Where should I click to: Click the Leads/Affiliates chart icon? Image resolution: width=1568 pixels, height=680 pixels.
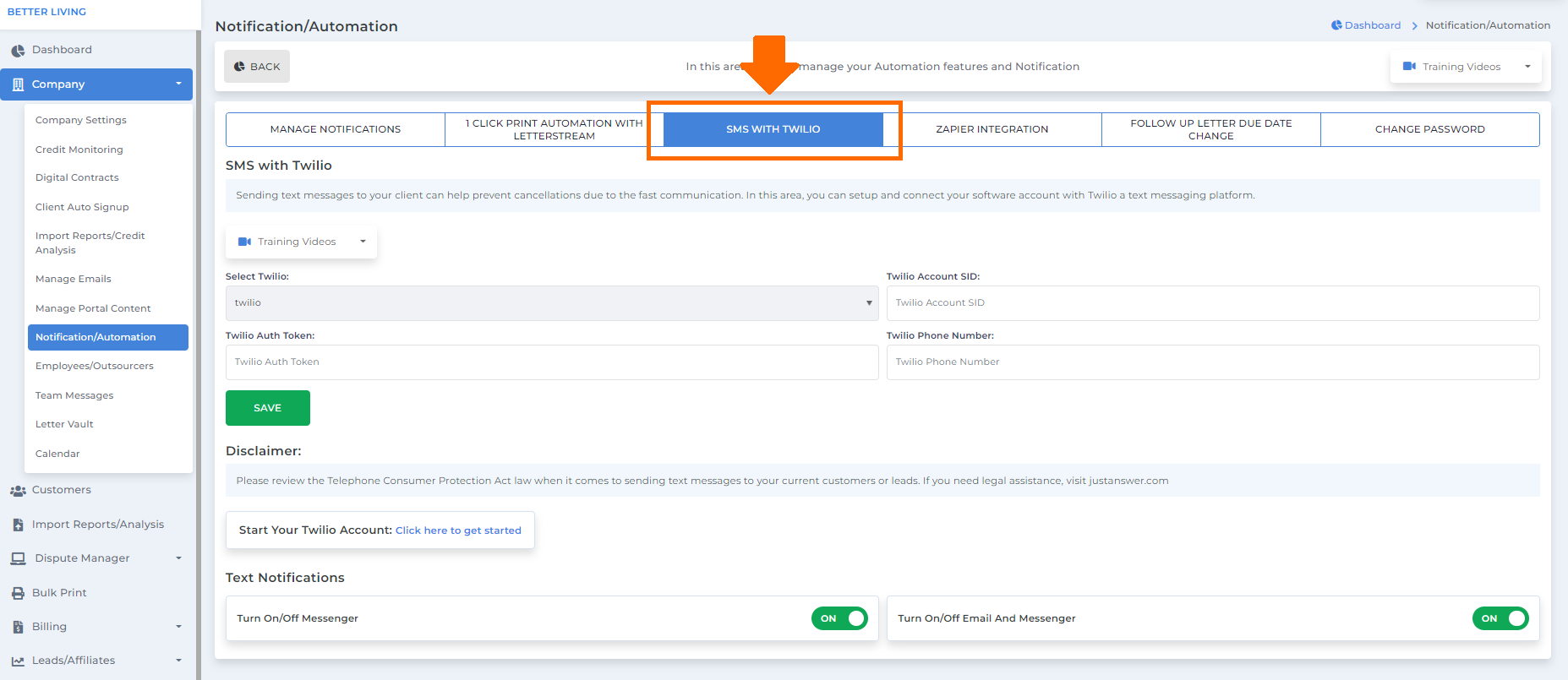pyautogui.click(x=18, y=661)
